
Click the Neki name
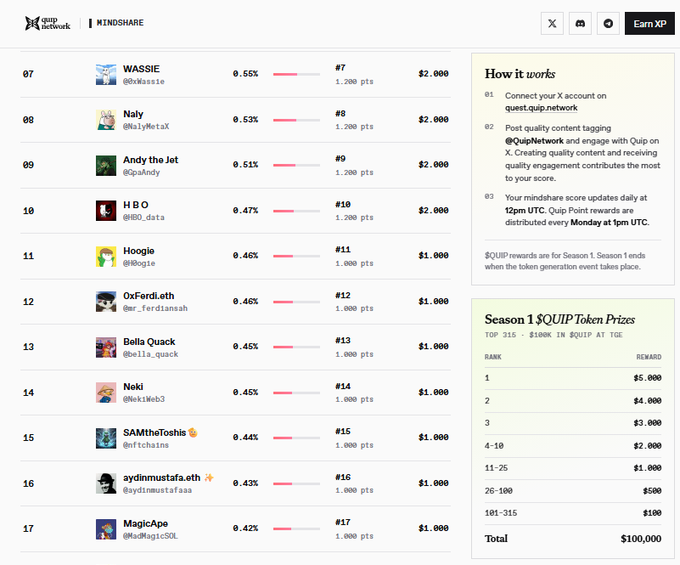[x=133, y=387]
